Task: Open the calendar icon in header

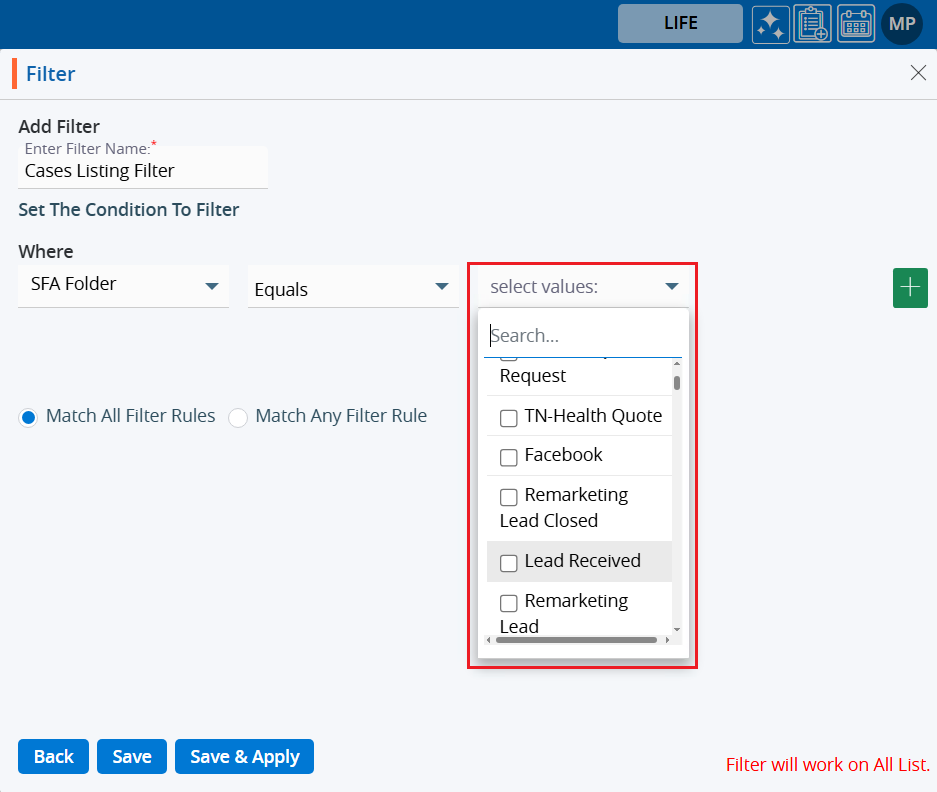Action: [855, 24]
